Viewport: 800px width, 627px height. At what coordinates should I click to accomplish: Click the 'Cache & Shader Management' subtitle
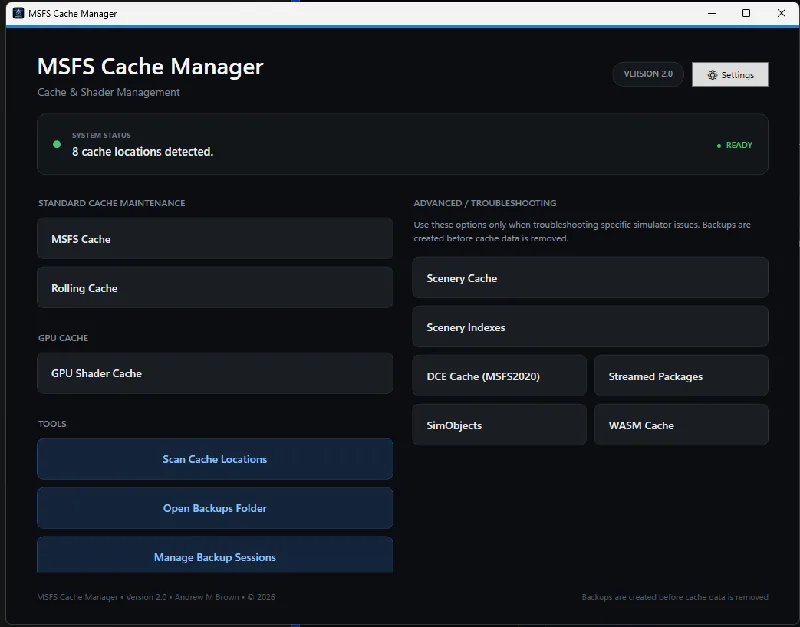pyautogui.click(x=108, y=92)
